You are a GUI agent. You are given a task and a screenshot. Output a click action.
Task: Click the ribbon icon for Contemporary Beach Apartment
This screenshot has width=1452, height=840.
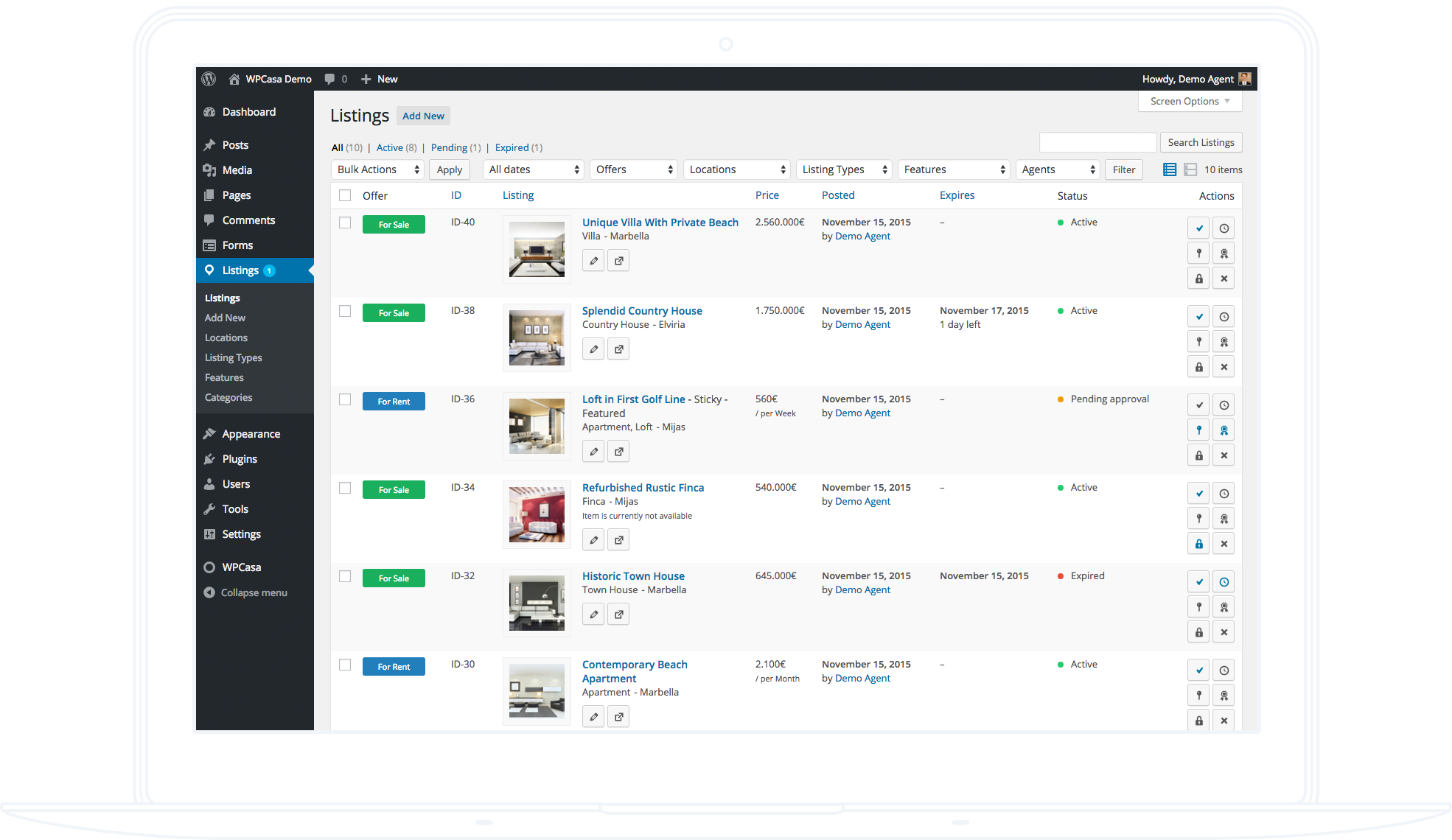pos(1224,696)
